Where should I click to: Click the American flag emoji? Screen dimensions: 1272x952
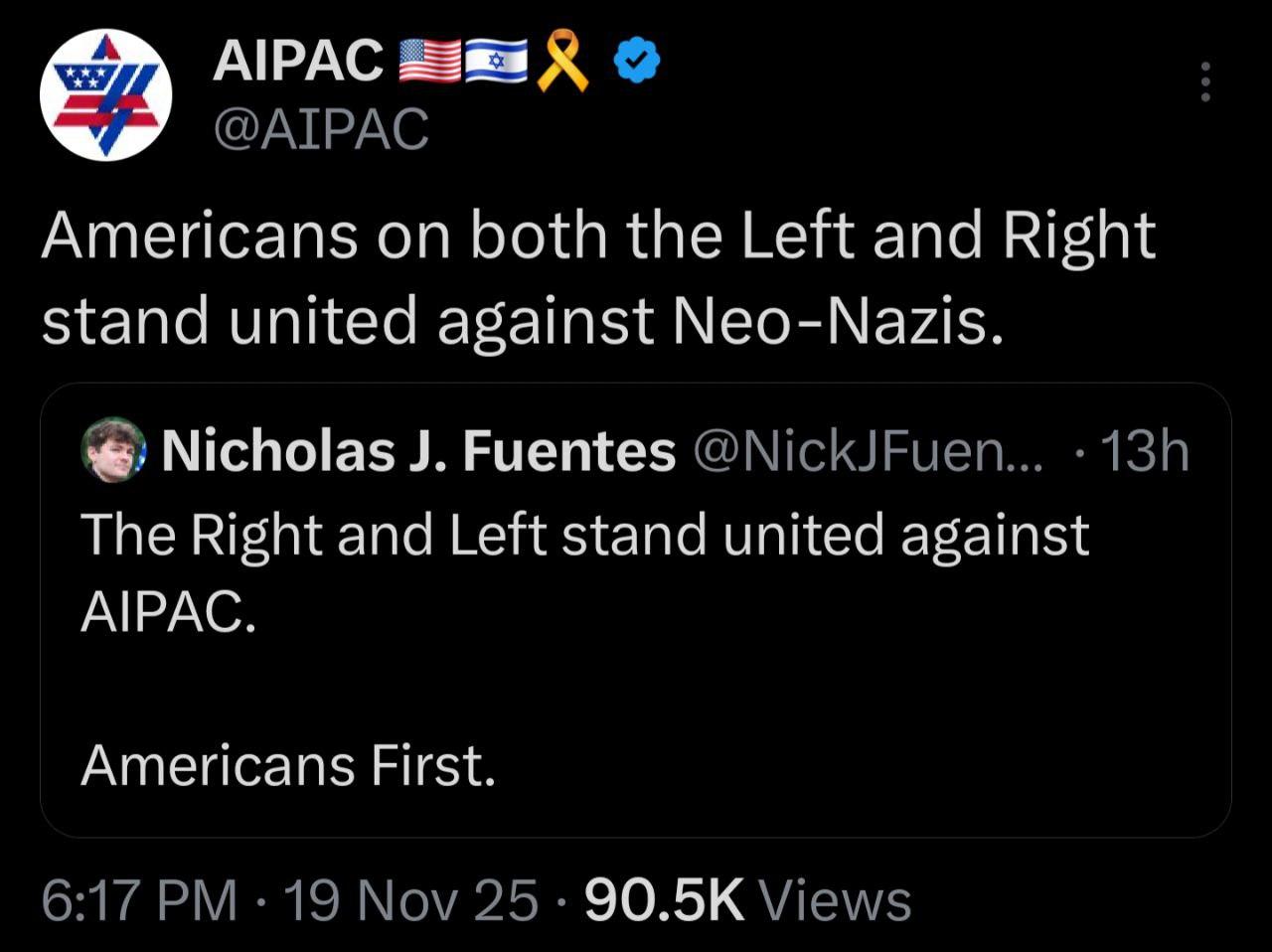[x=429, y=62]
